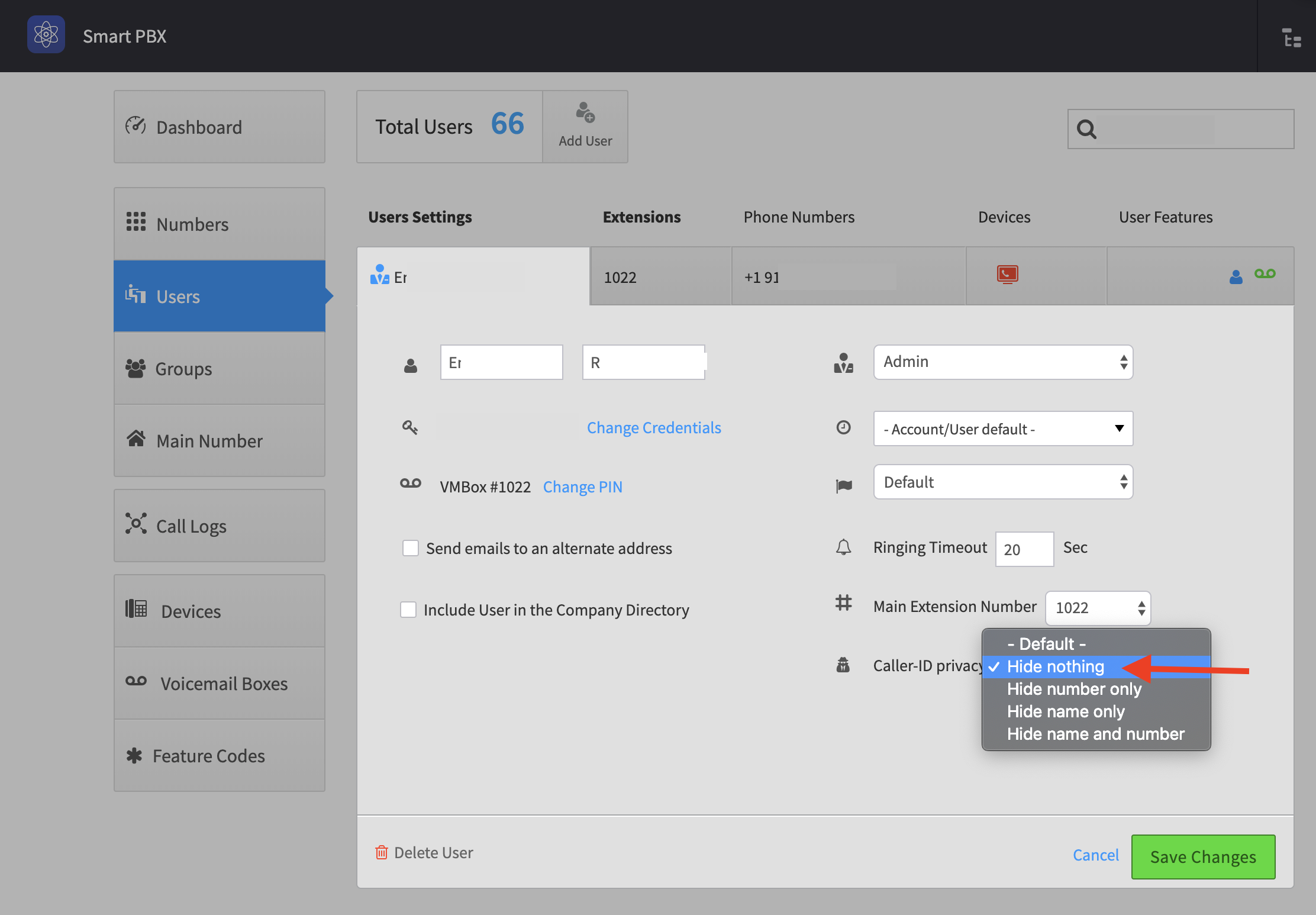Image resolution: width=1316 pixels, height=915 pixels.
Task: Click Change Credentials link
Action: [x=654, y=427]
